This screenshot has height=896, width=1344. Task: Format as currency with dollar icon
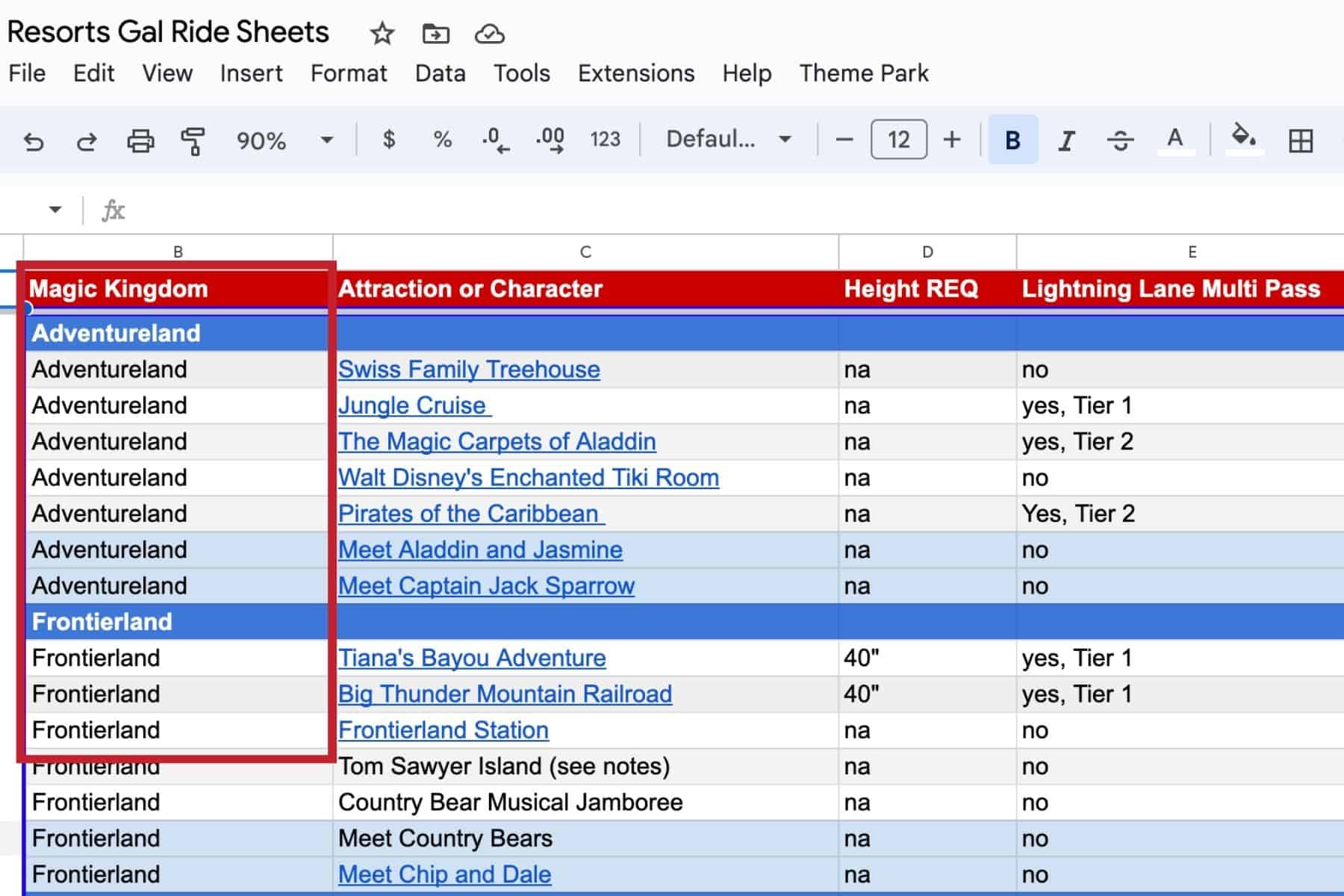tap(388, 140)
